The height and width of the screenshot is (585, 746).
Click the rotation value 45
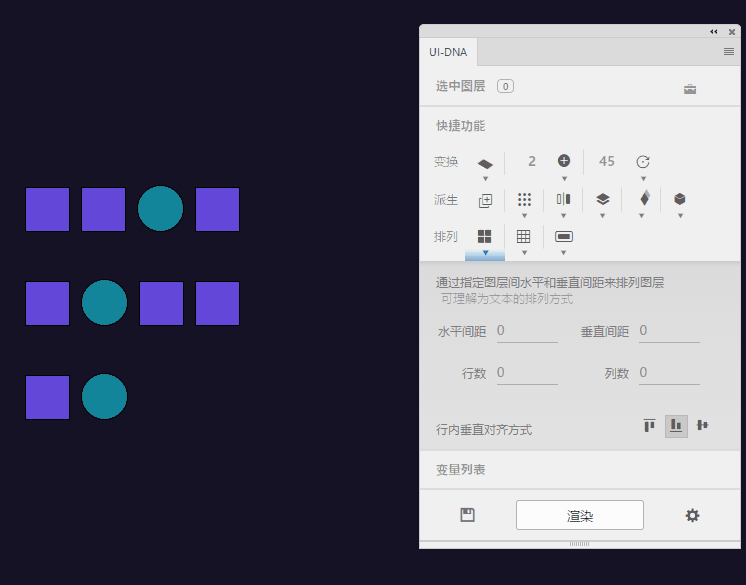coord(607,161)
